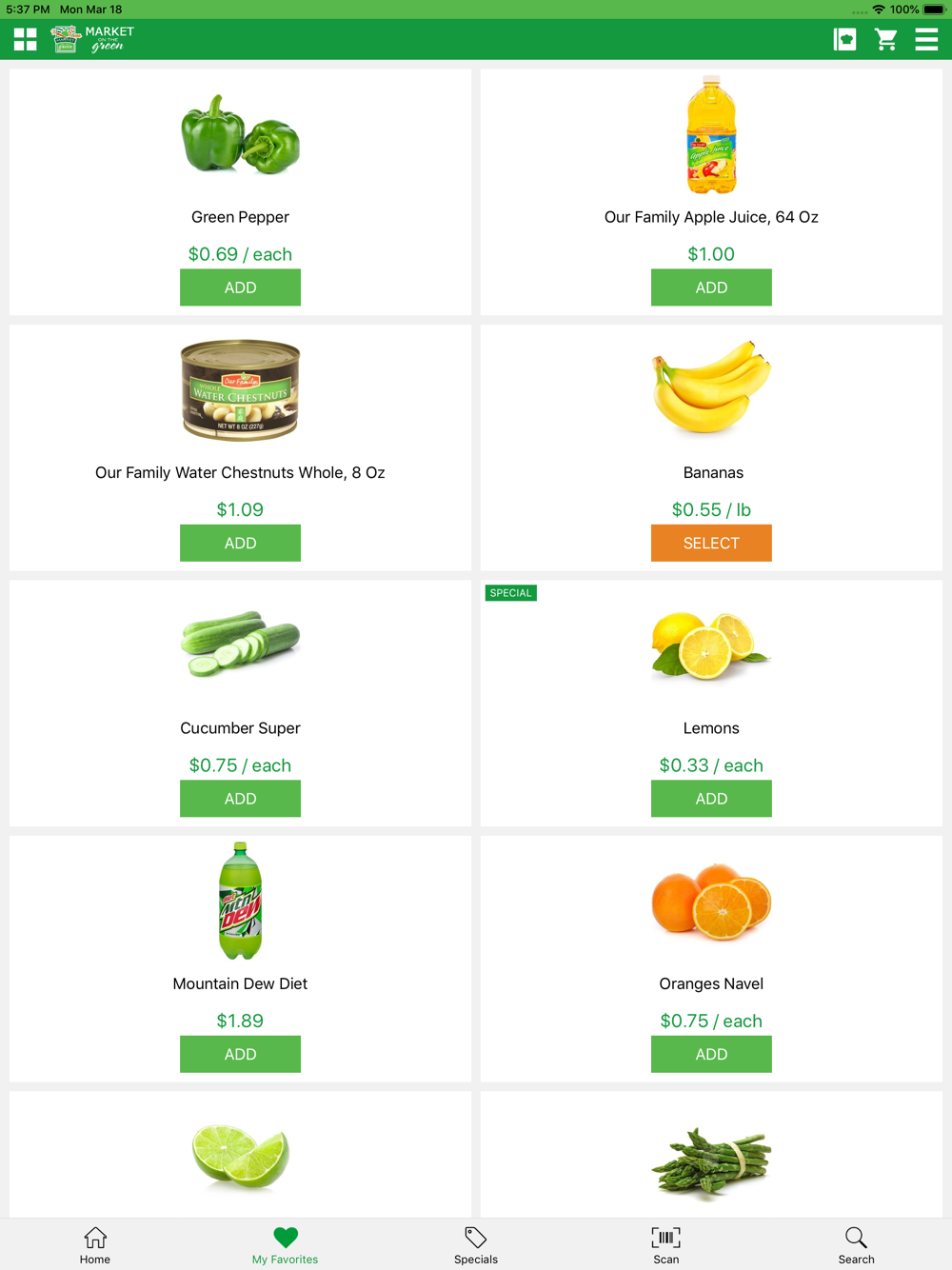This screenshot has width=952, height=1270.
Task: Open the barcode Scan tab
Action: click(x=666, y=1244)
